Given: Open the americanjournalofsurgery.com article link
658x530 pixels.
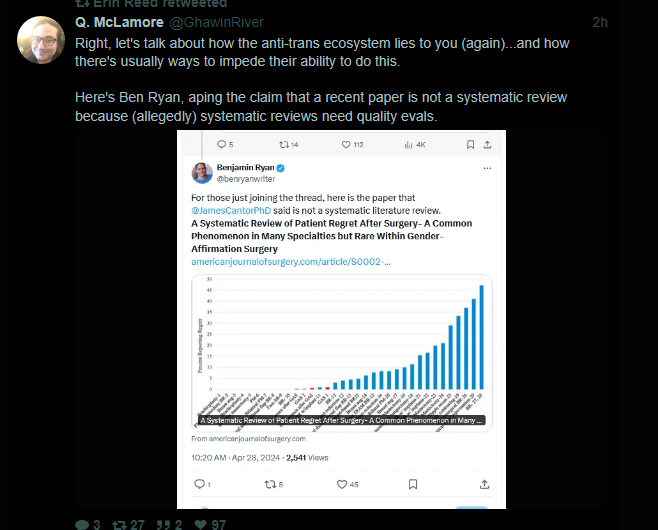Looking at the screenshot, I should tap(292, 261).
